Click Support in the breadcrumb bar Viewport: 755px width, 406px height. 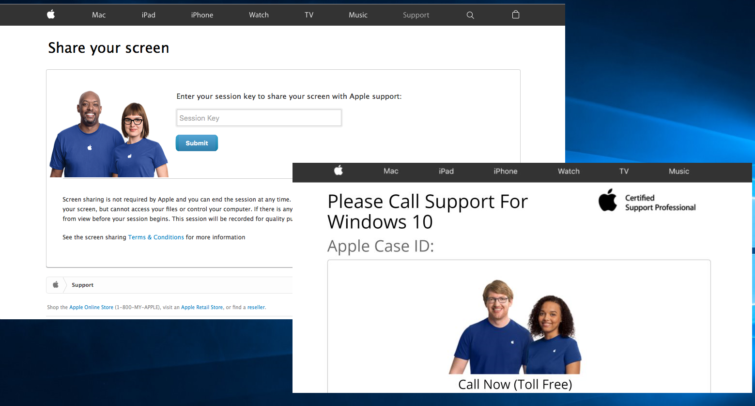coord(82,285)
